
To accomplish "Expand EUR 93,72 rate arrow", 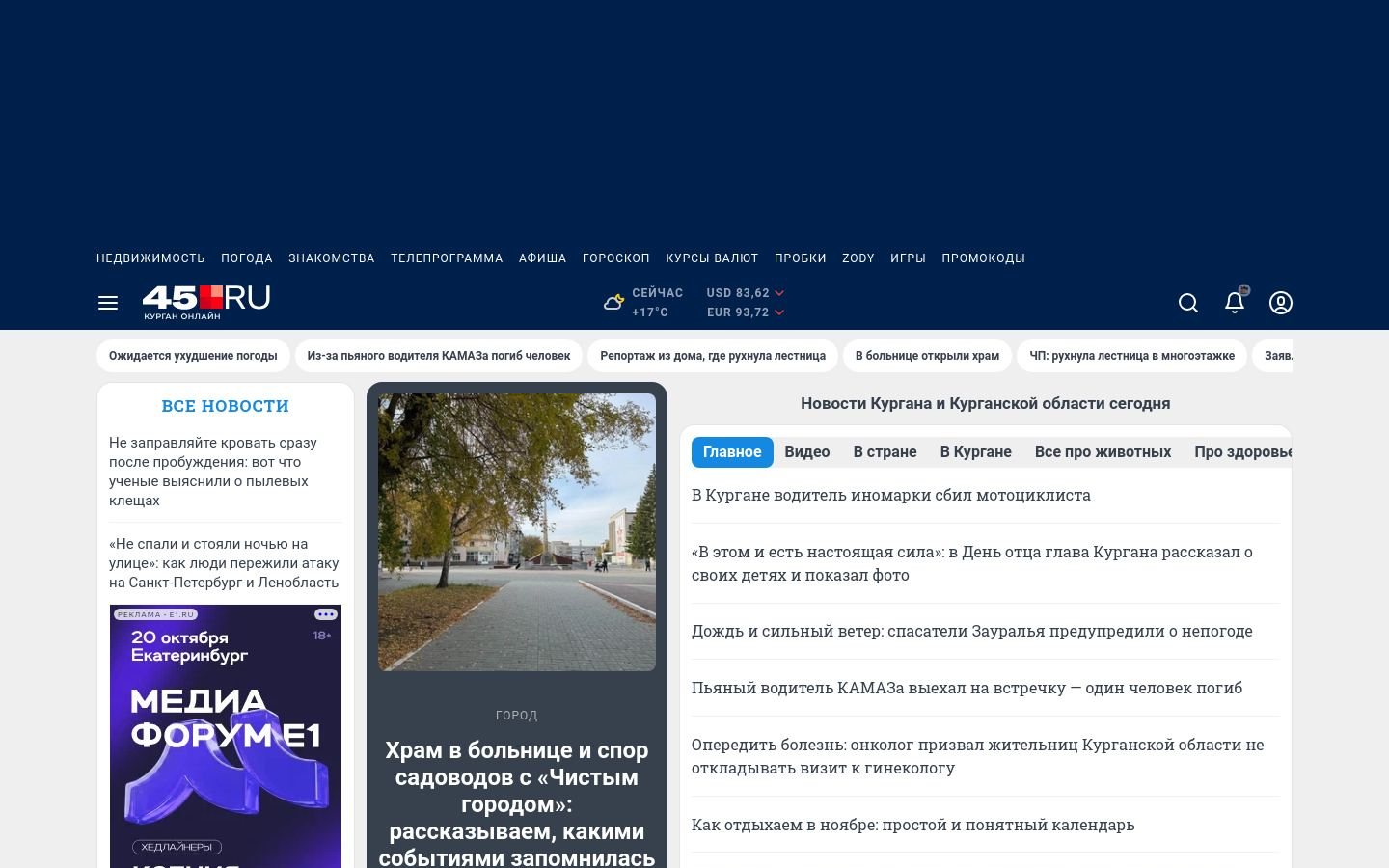I will pyautogui.click(x=779, y=312).
